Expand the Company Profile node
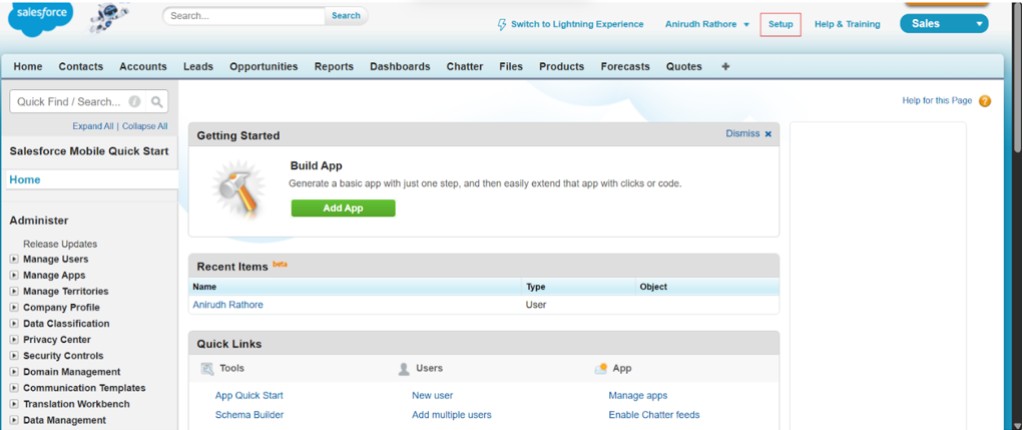This screenshot has height=430, width=1023. [14, 308]
